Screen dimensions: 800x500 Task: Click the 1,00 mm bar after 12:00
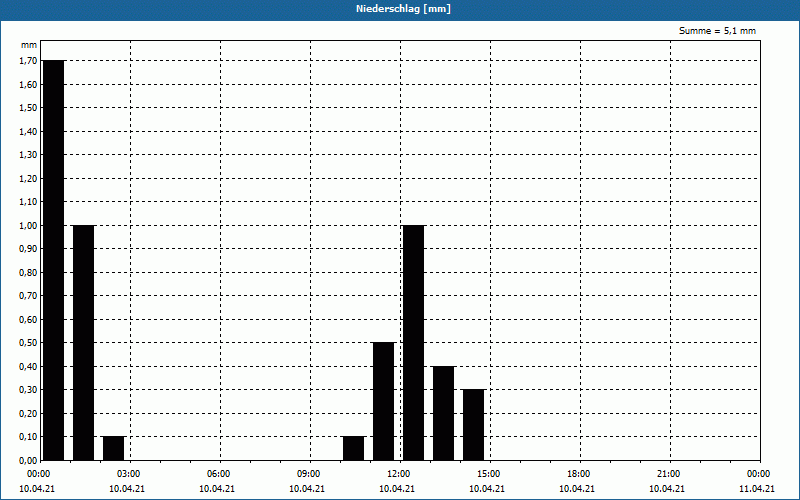pos(414,342)
